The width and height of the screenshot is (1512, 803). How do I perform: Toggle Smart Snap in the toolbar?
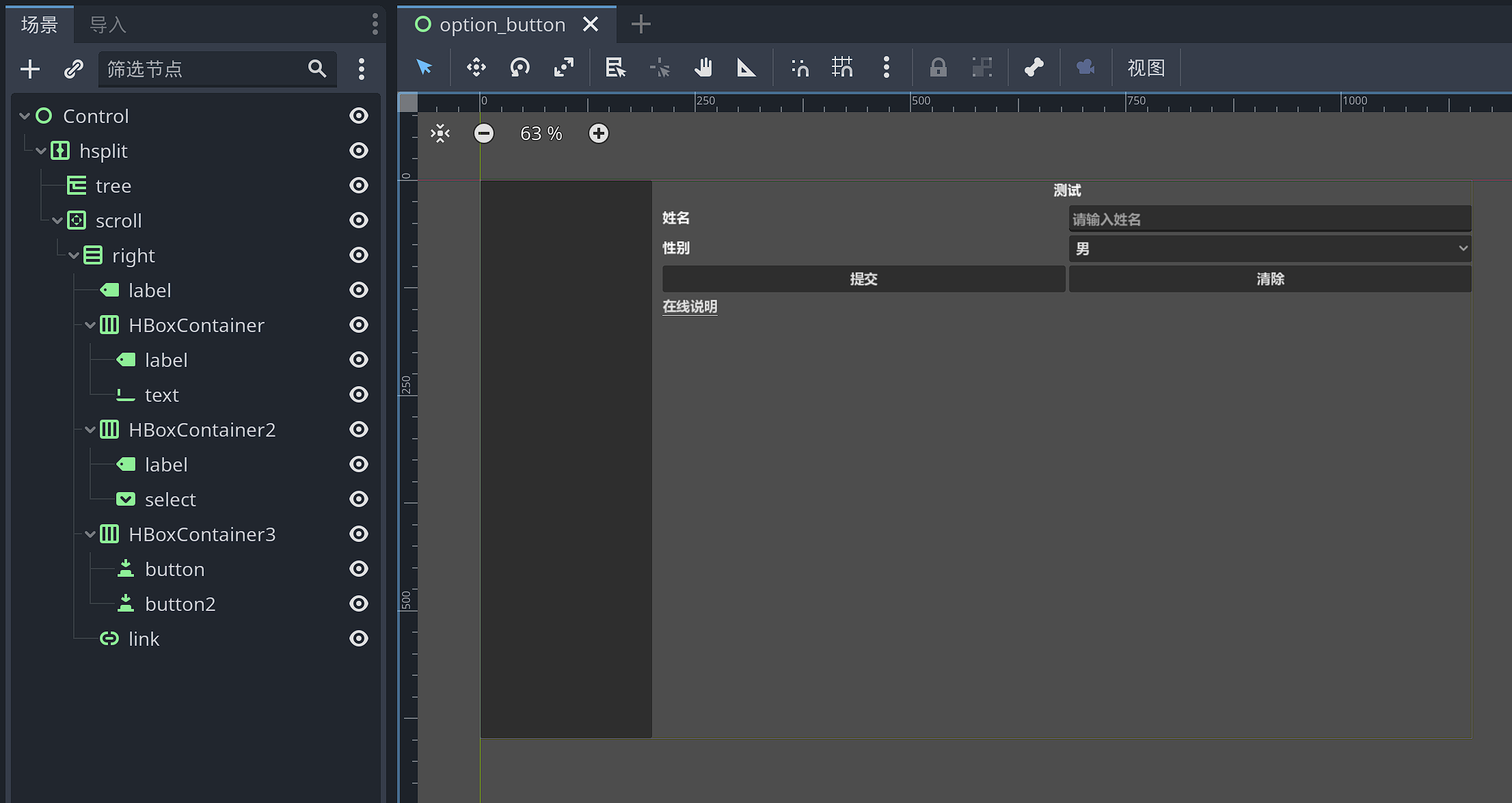(799, 68)
